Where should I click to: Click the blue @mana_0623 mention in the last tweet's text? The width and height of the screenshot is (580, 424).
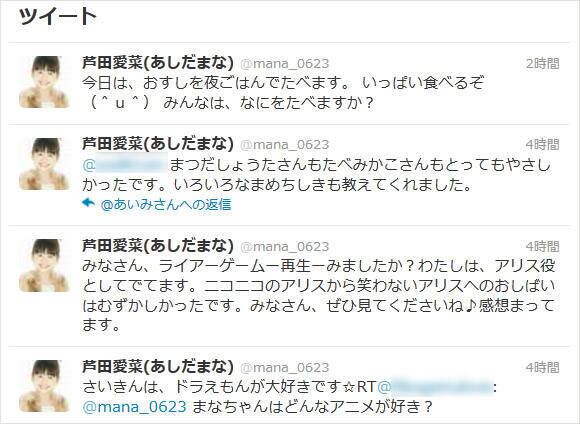click(x=135, y=407)
